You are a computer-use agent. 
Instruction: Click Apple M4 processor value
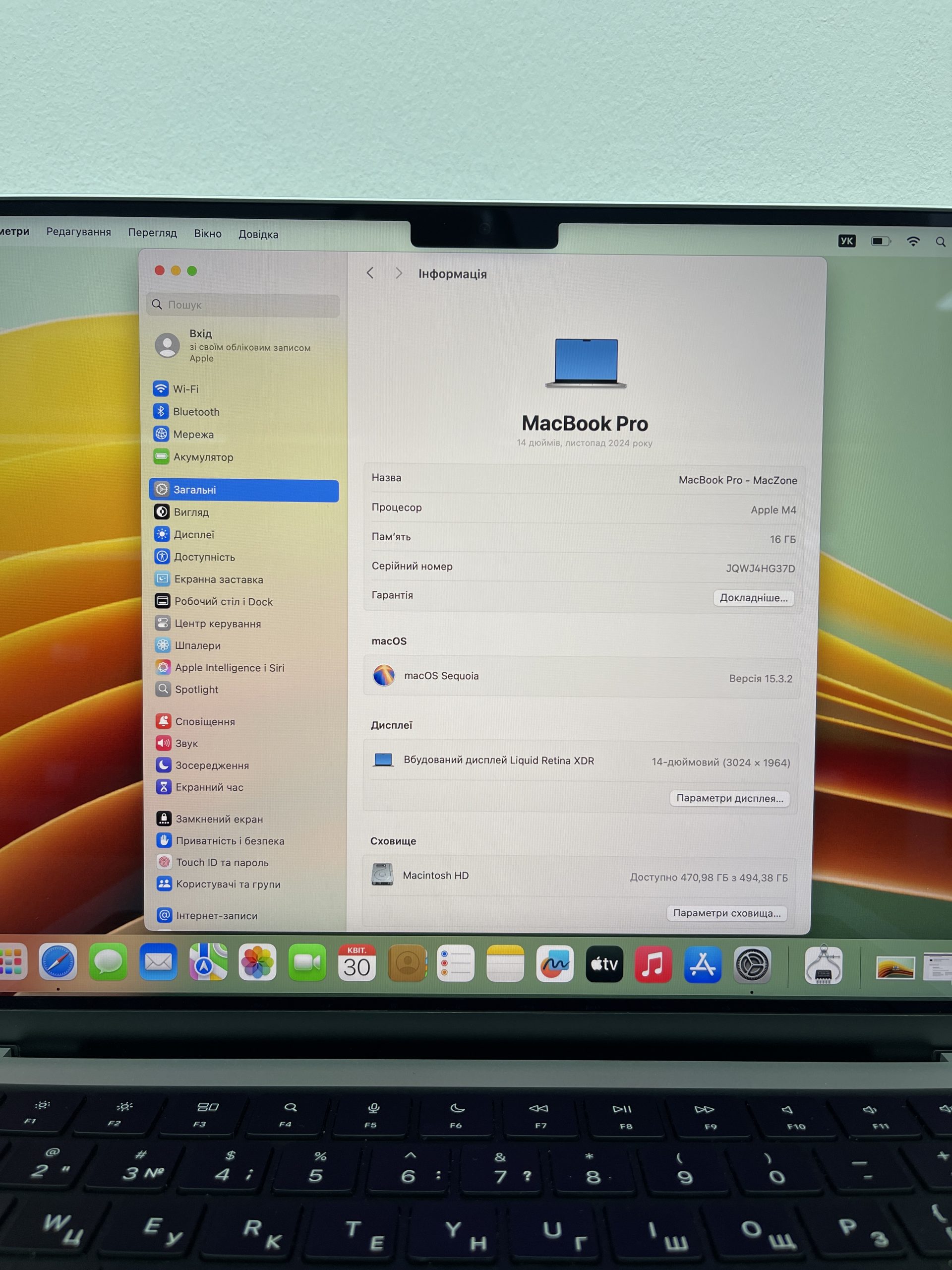click(x=773, y=510)
